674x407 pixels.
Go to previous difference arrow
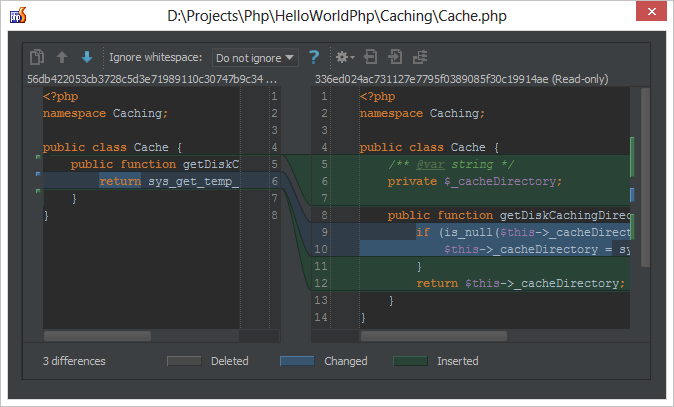[62, 57]
